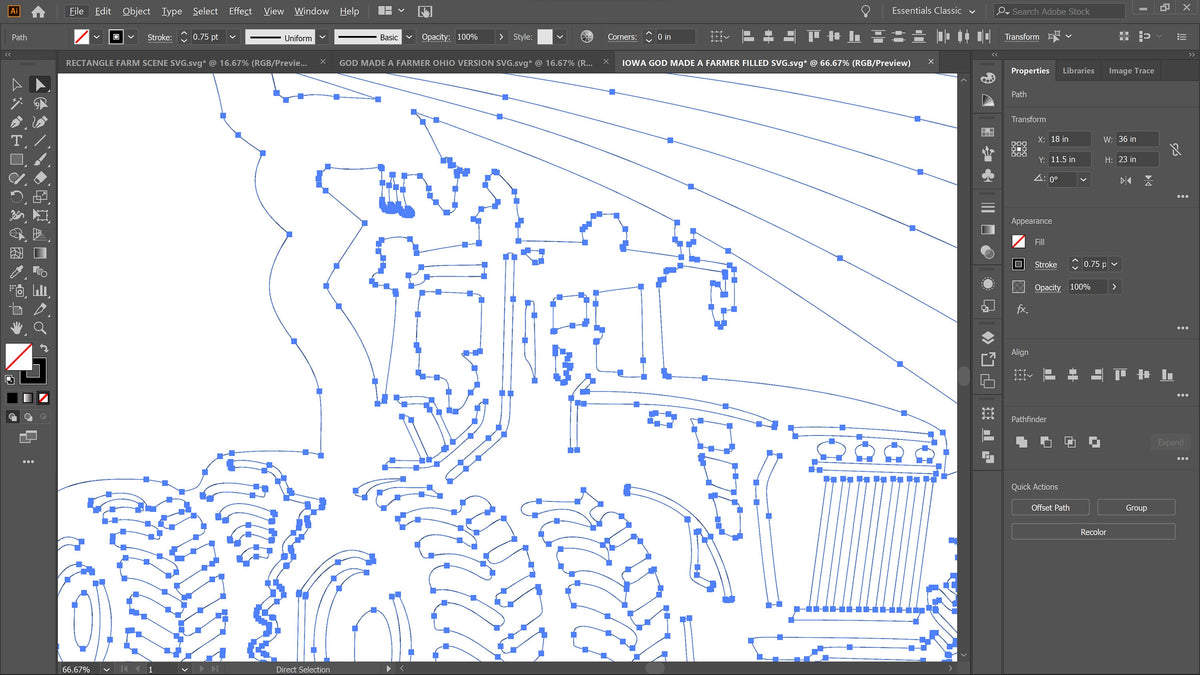Pick the Artboard tool
The image size is (1200, 675).
pyautogui.click(x=17, y=309)
